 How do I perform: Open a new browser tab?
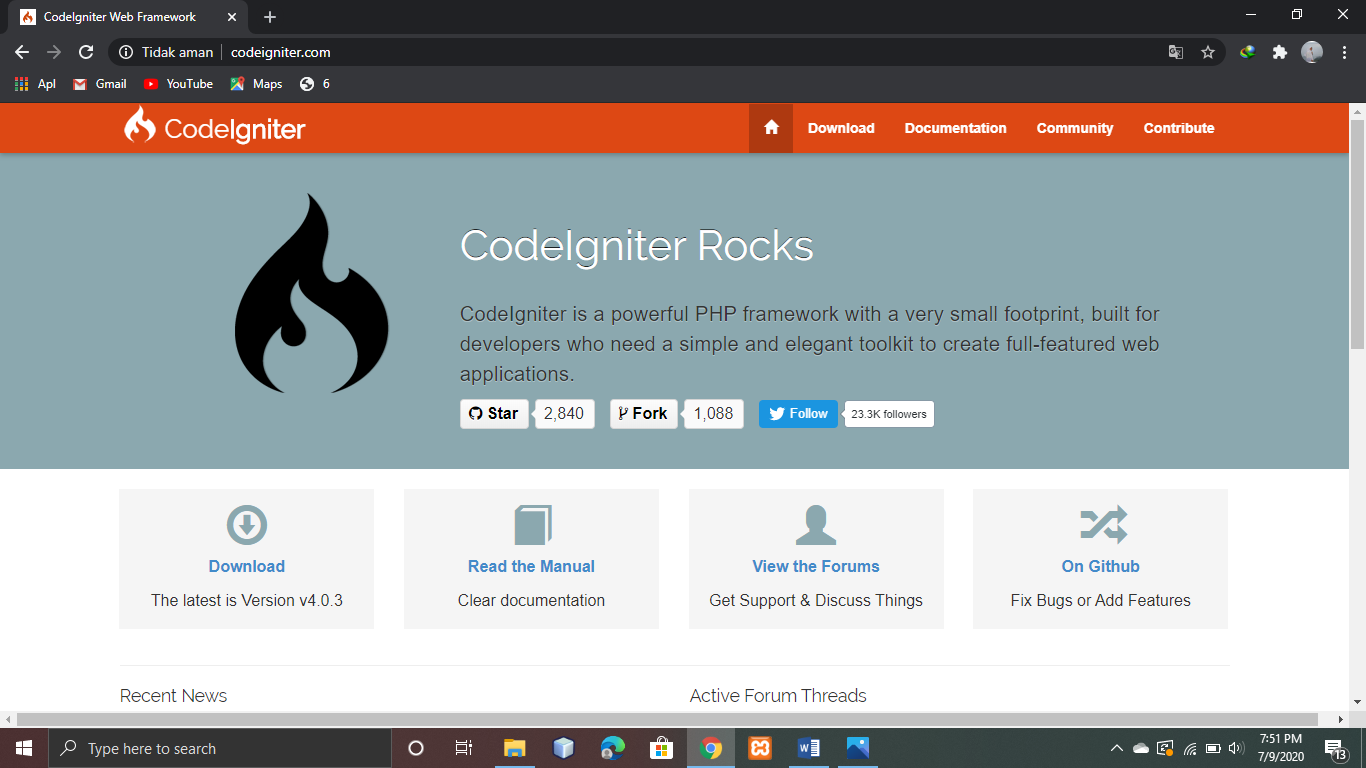[270, 17]
